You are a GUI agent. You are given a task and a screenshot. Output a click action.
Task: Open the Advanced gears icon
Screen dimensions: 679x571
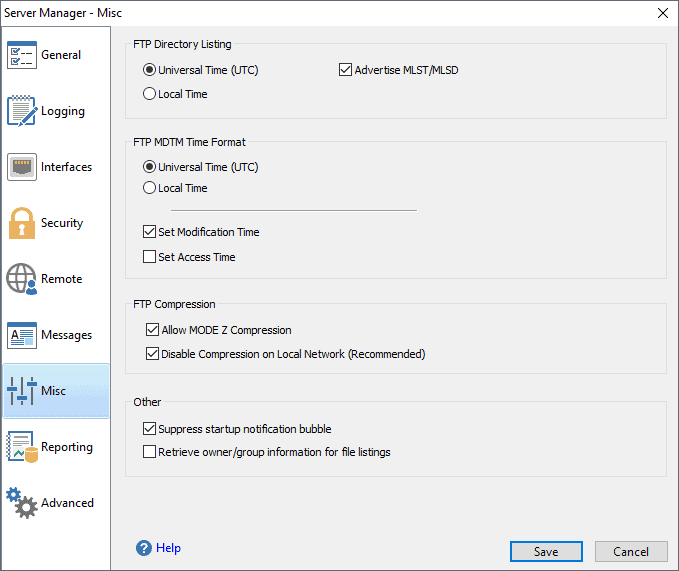[22, 503]
